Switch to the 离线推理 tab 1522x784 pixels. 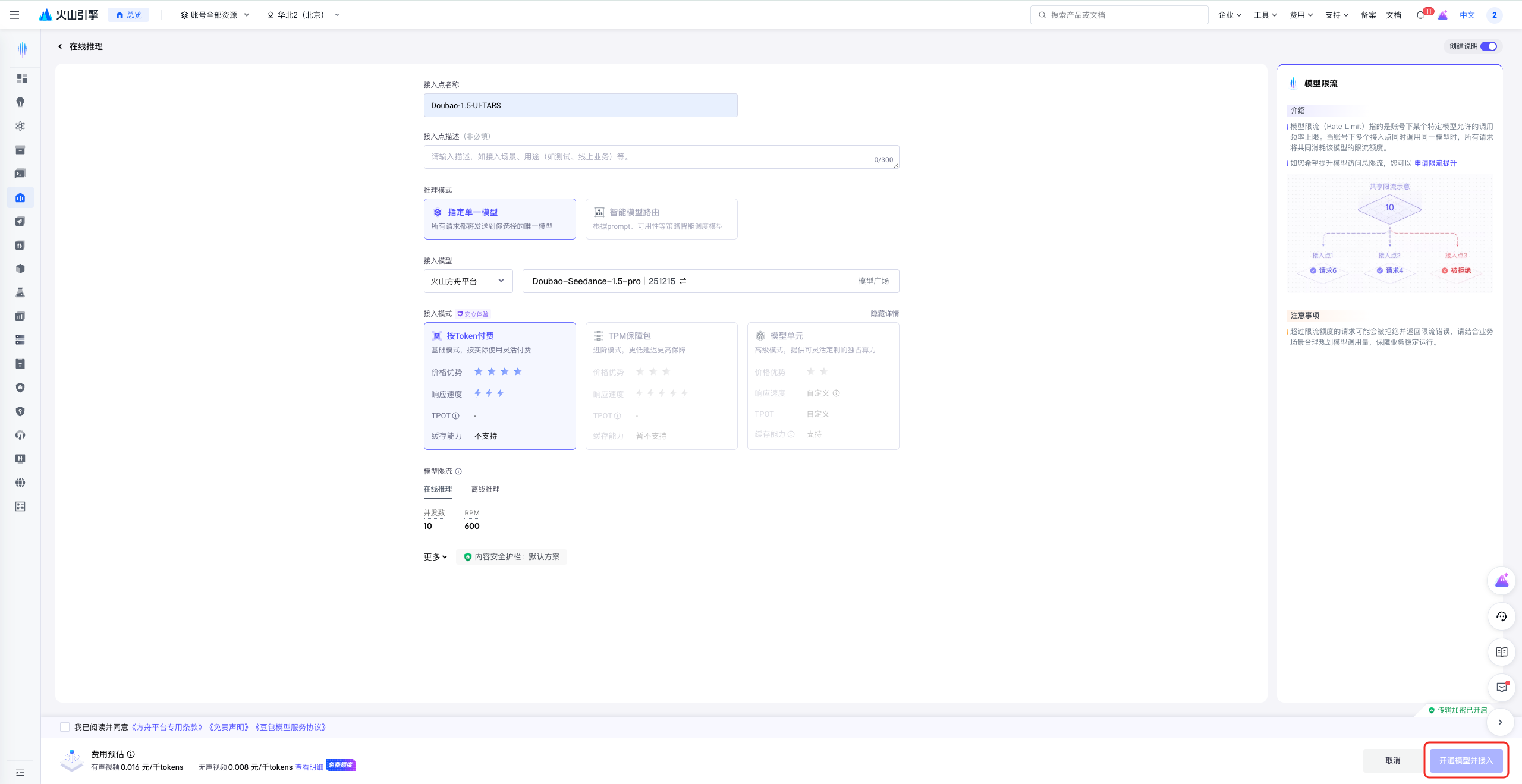485,489
